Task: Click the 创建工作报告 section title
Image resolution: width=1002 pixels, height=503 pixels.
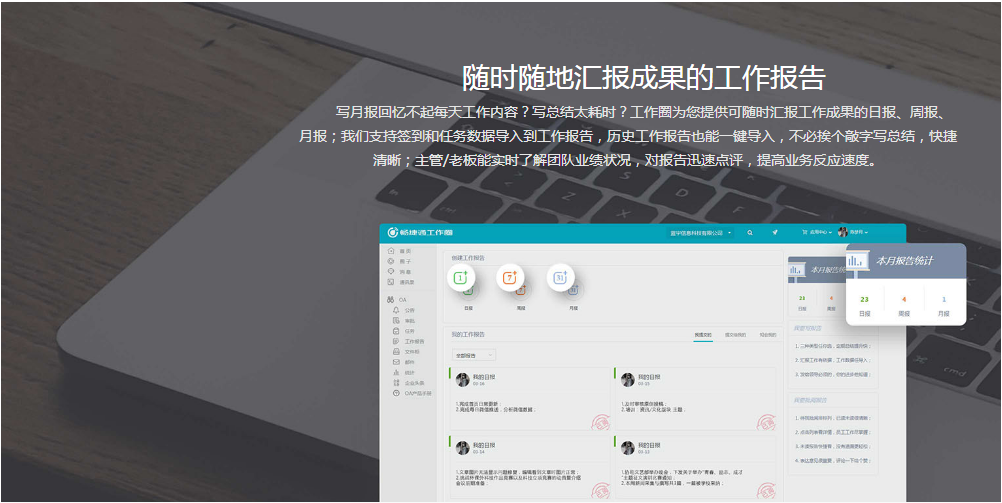Action: pyautogui.click(x=468, y=258)
